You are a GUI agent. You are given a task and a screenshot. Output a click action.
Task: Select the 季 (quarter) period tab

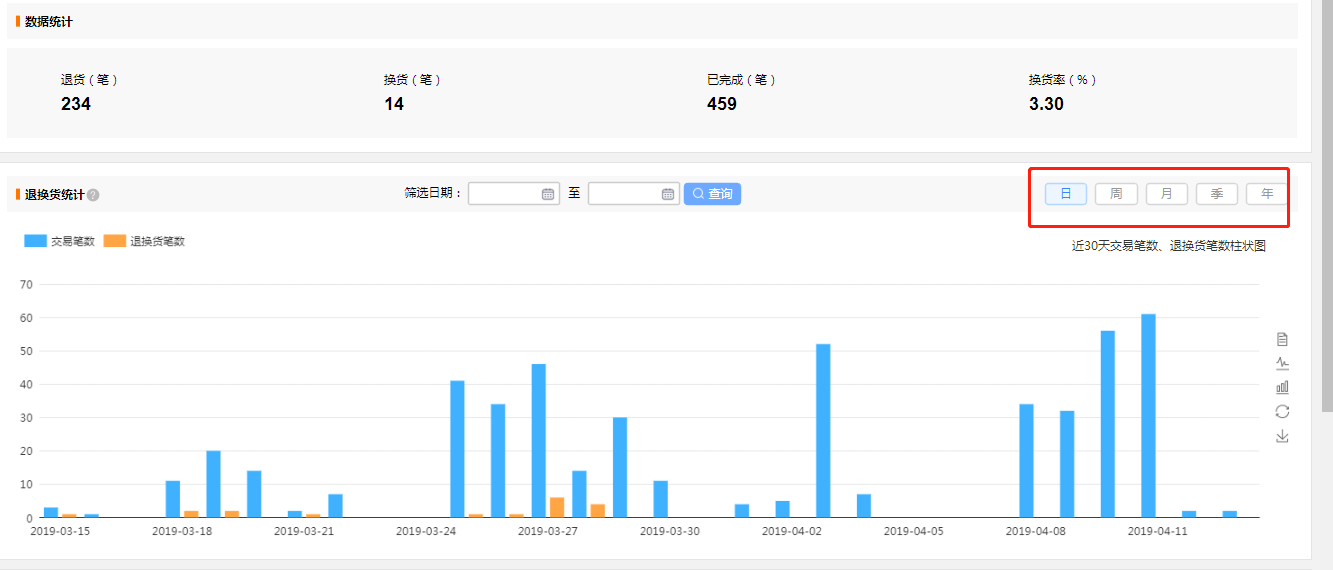[x=1216, y=194]
